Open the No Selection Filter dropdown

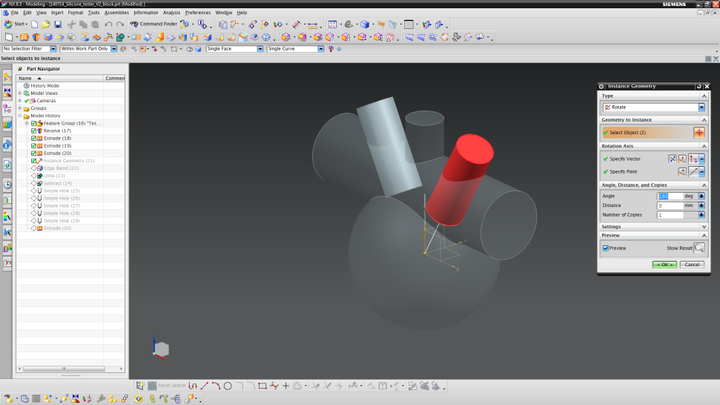pyautogui.click(x=53, y=49)
